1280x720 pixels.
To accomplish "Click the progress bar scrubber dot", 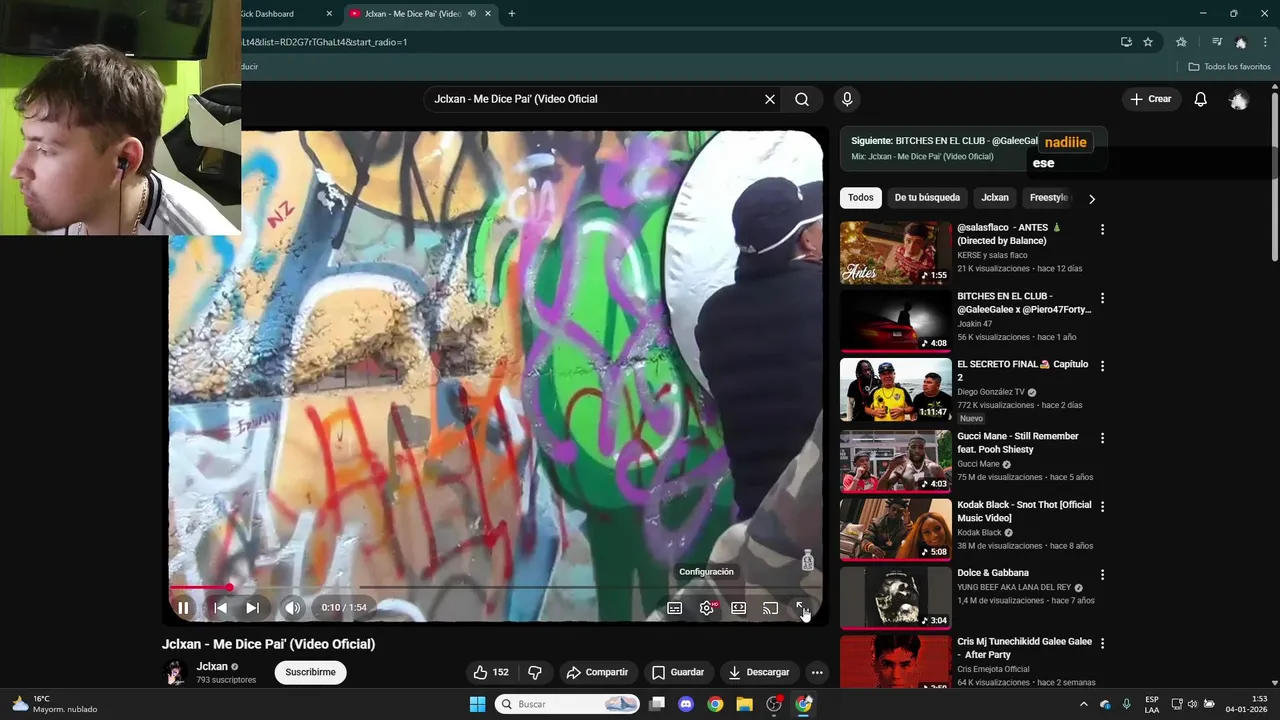I will 229,587.
